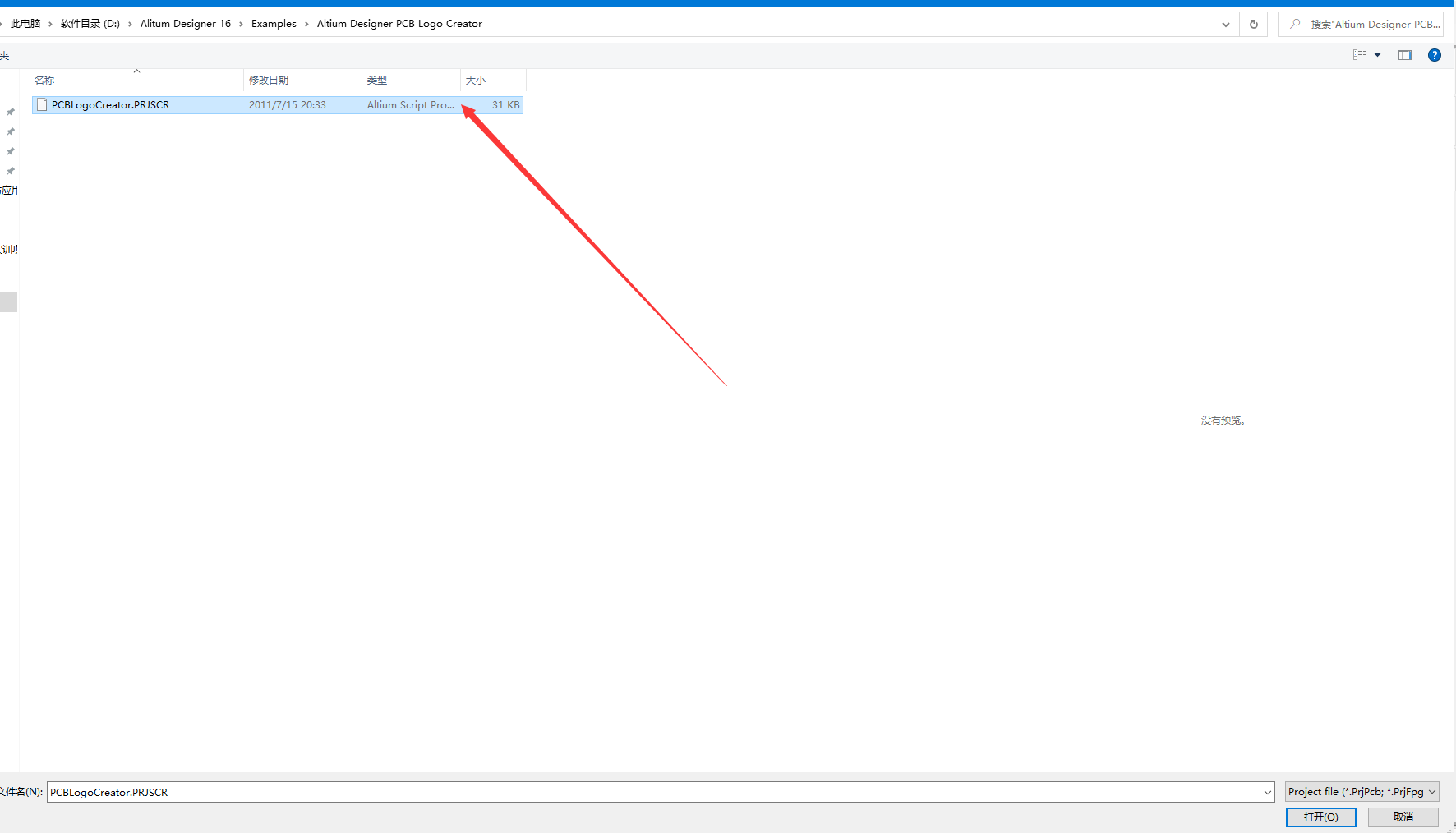Click the first pin icon in sidebar
The image size is (1456, 833).
(11, 112)
